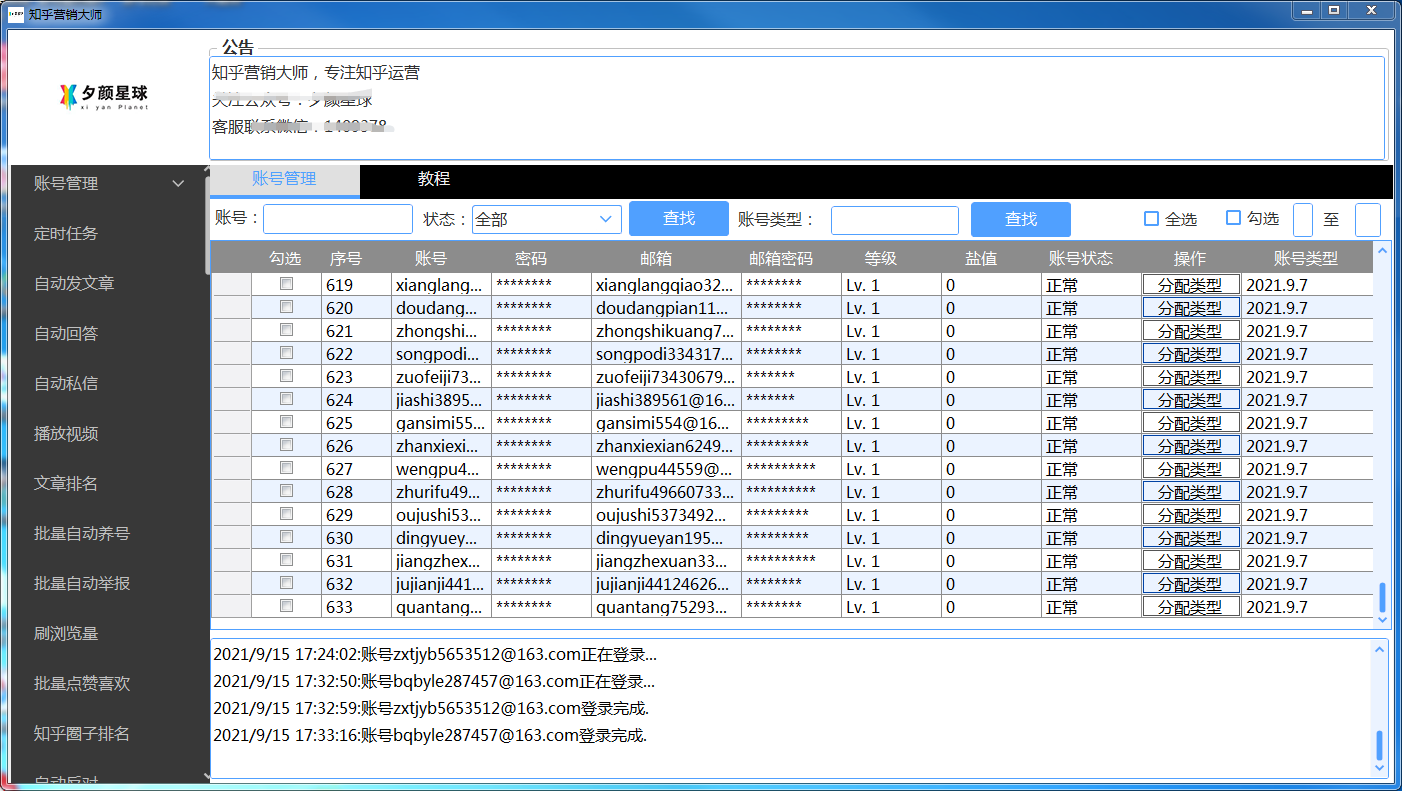The width and height of the screenshot is (1402, 791).
Task: Click 查找 button next to 状态 dropdown
Action: coord(678,219)
